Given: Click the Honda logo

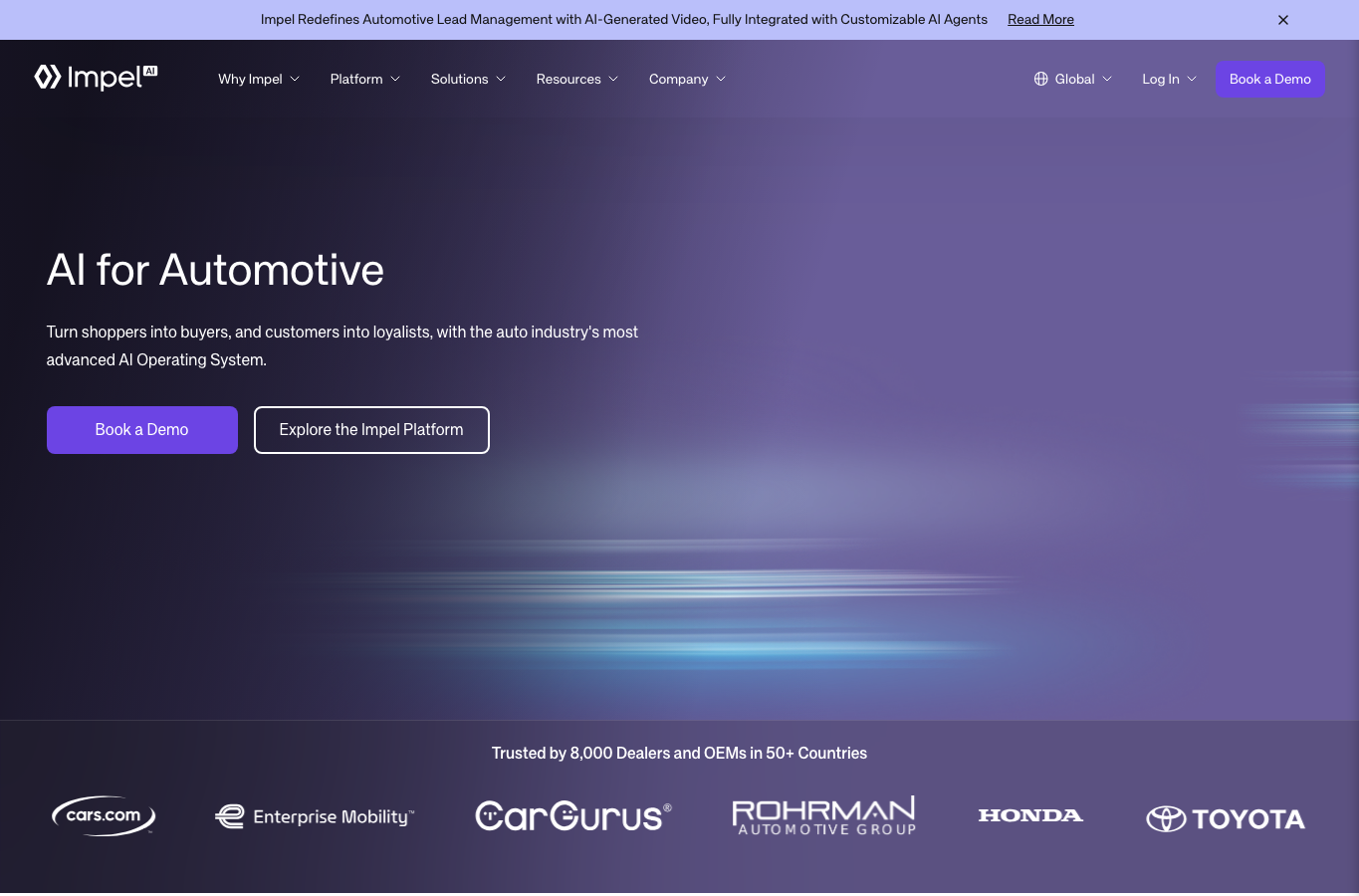Looking at the screenshot, I should pos(1030,815).
